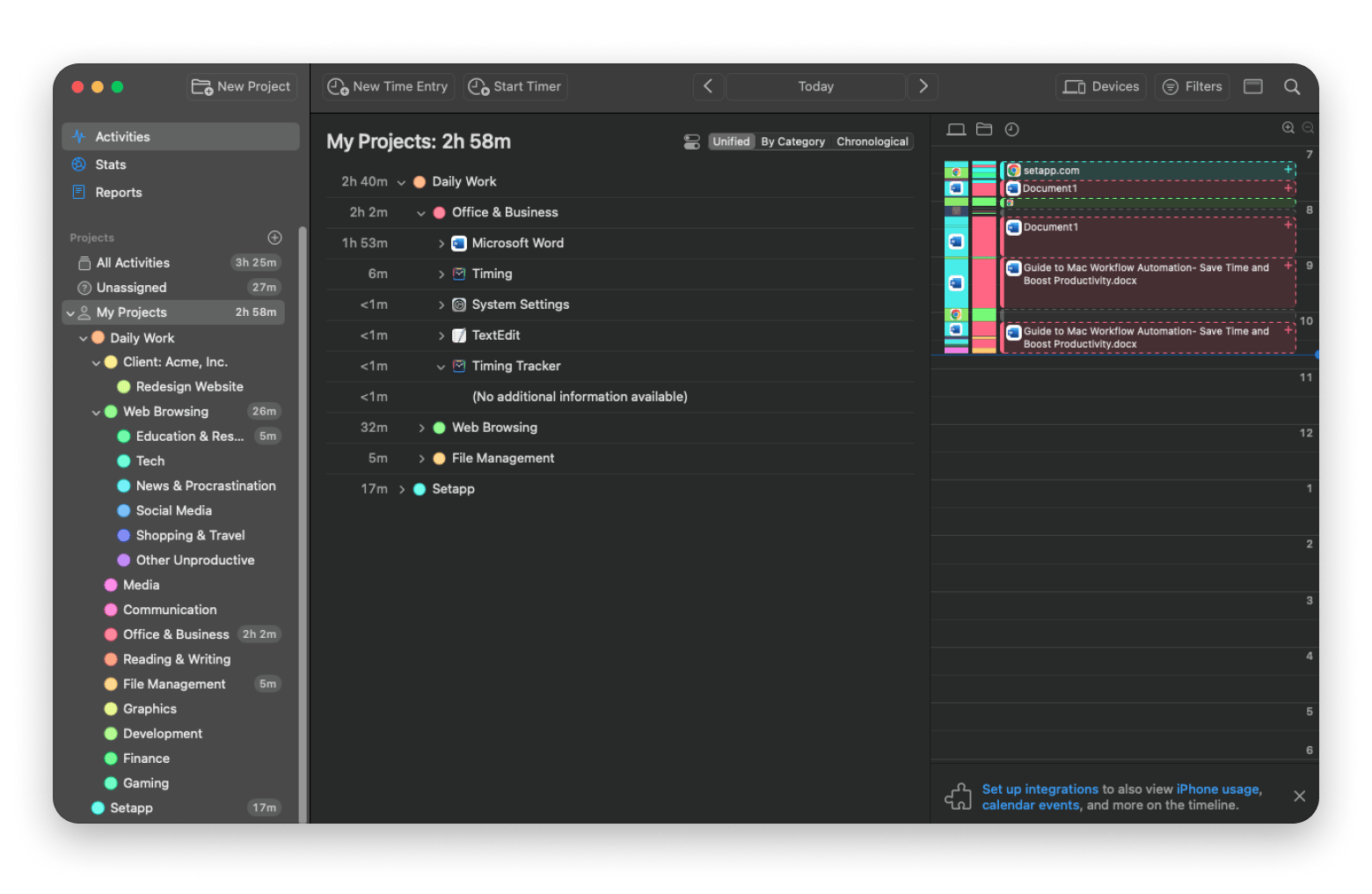Expand the File Management list row
Viewport: 1372px width, 894px height.
pyautogui.click(x=421, y=458)
